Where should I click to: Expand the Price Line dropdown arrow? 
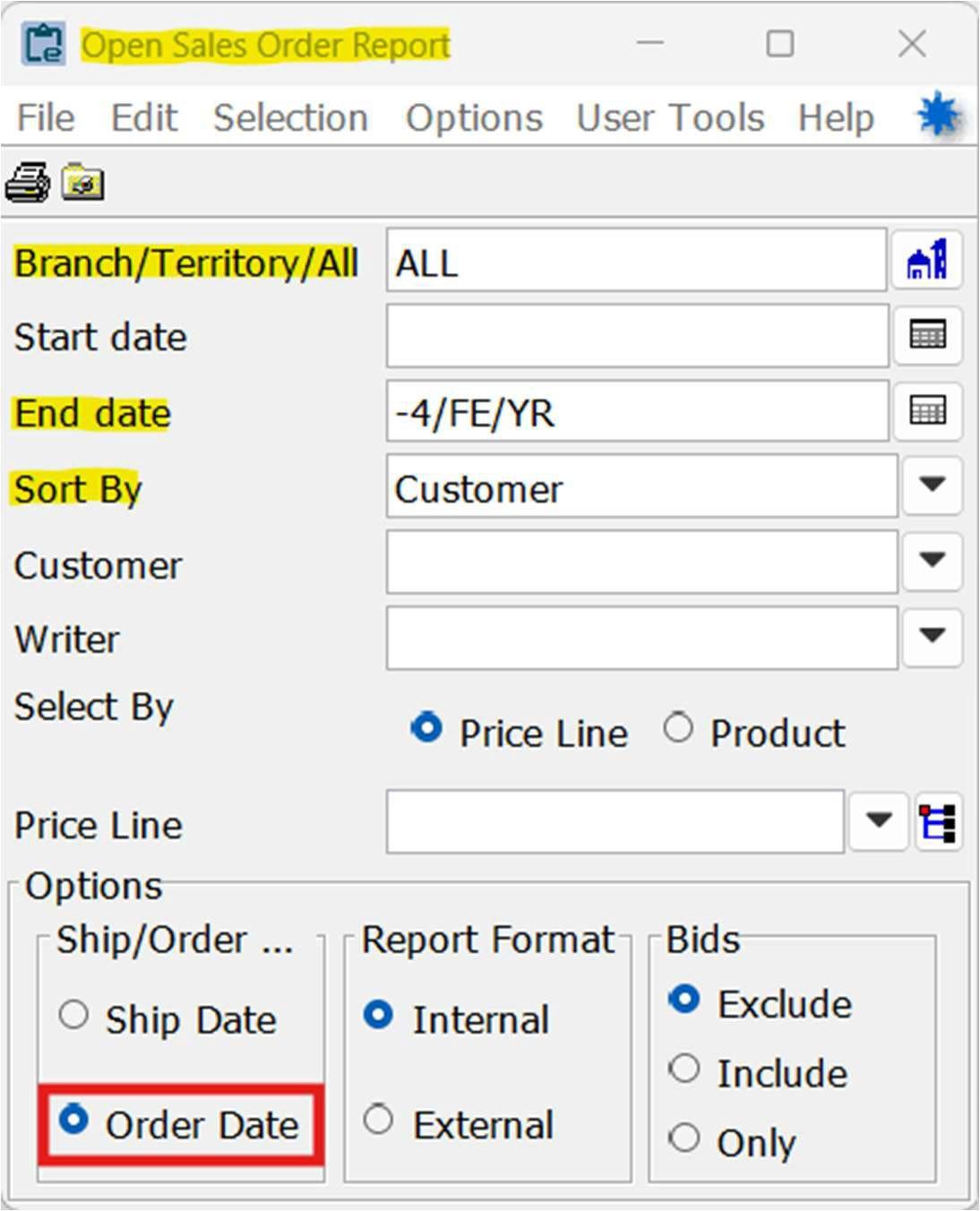click(878, 821)
